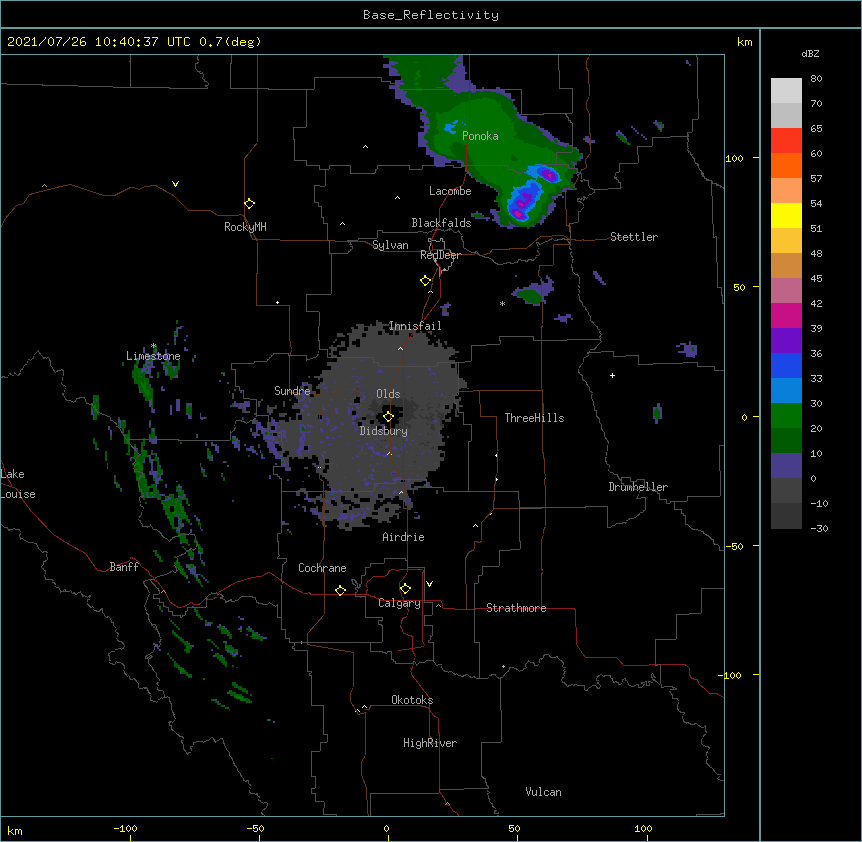Click the yellow marker near RockyMH
Screen dimensions: 862x842
pos(250,204)
